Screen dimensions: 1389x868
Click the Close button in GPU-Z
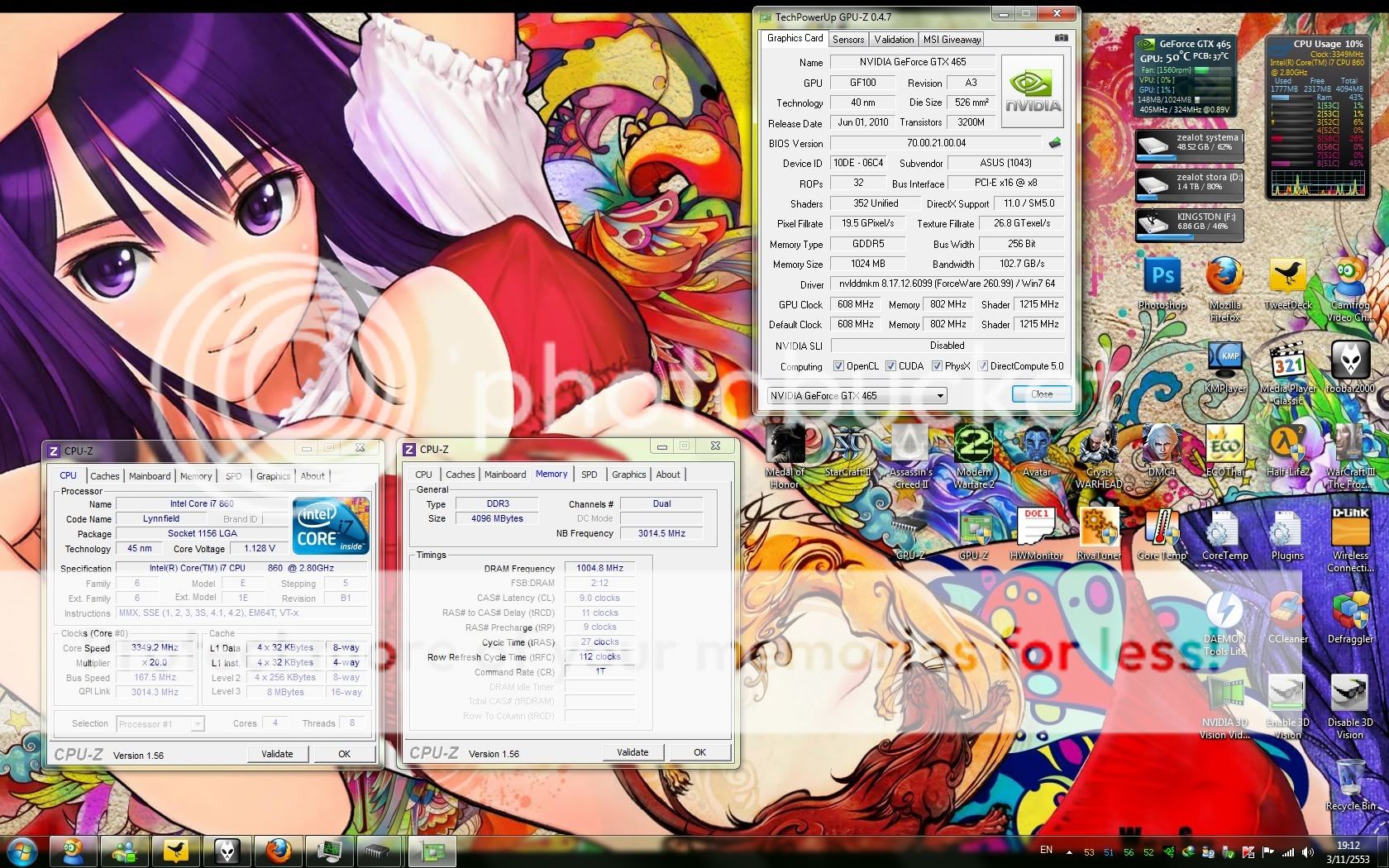(1041, 394)
